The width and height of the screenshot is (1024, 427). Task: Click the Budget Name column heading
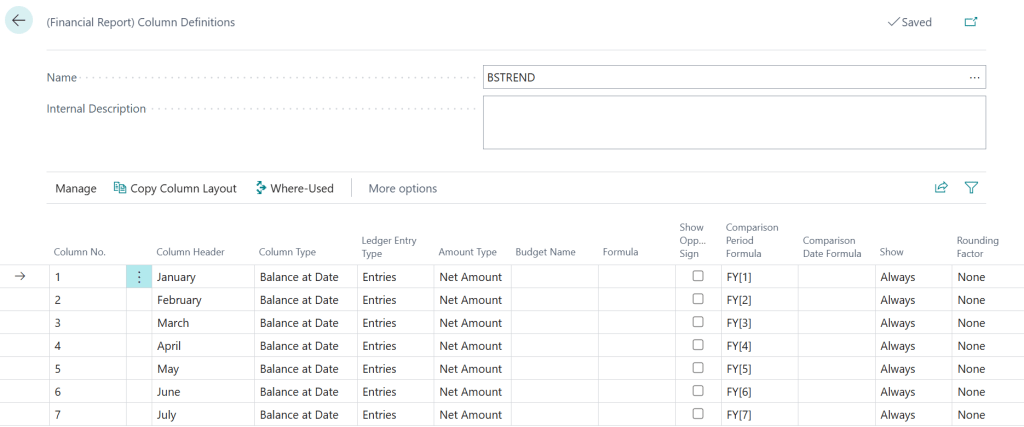(x=545, y=252)
